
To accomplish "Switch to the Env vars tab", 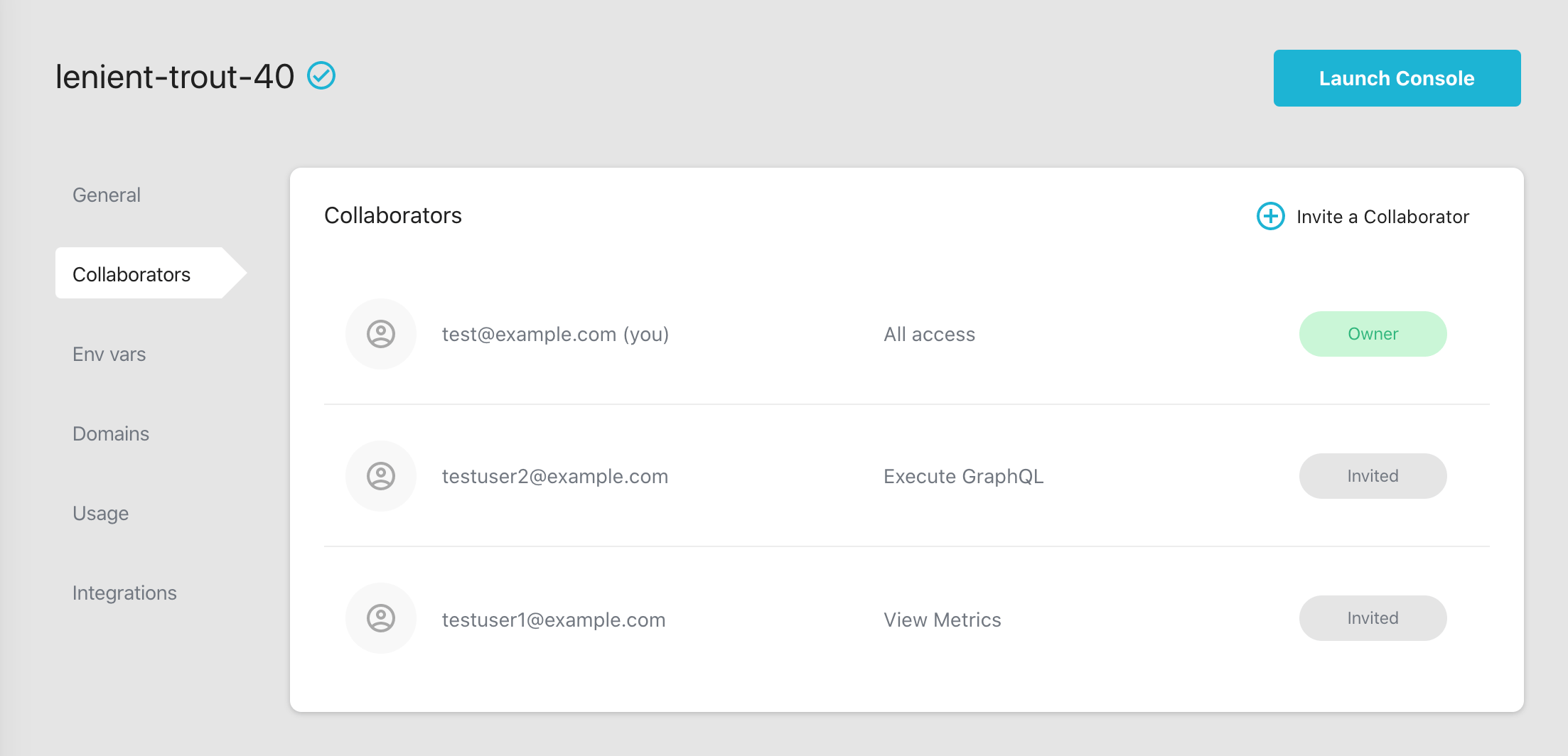I will pos(108,353).
